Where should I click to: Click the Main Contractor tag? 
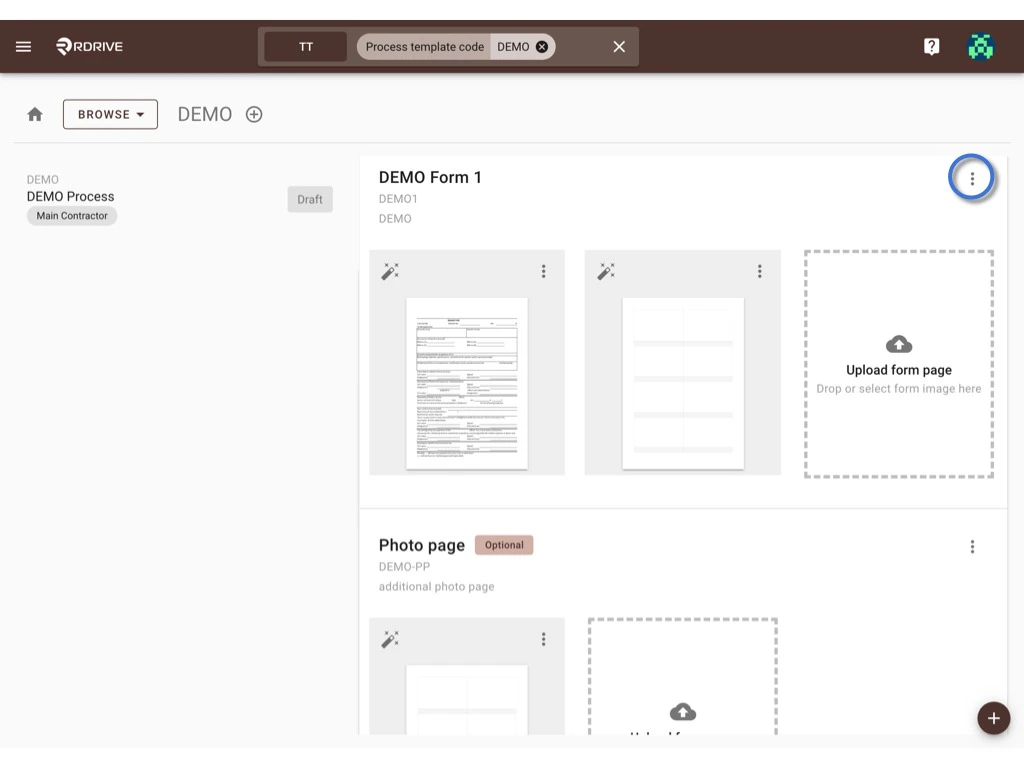tap(71, 215)
